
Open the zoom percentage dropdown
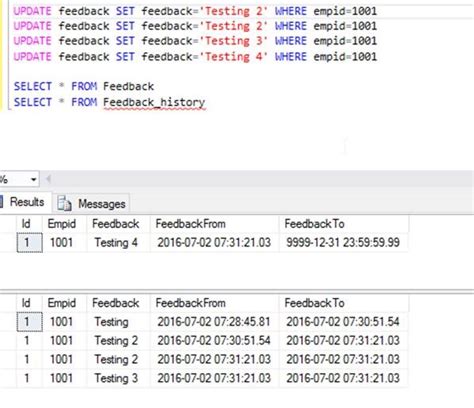point(33,180)
